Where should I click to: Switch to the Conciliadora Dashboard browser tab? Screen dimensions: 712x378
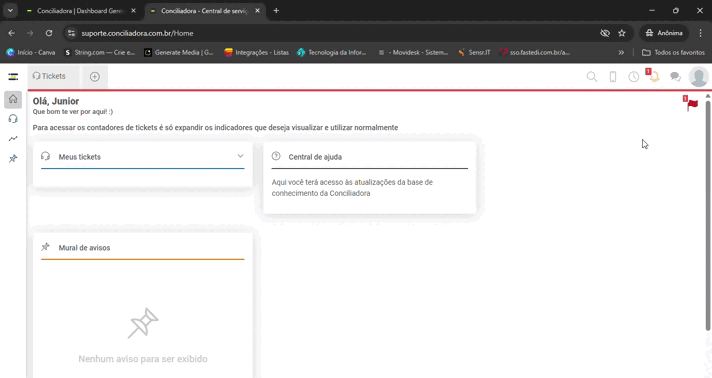tap(80, 10)
